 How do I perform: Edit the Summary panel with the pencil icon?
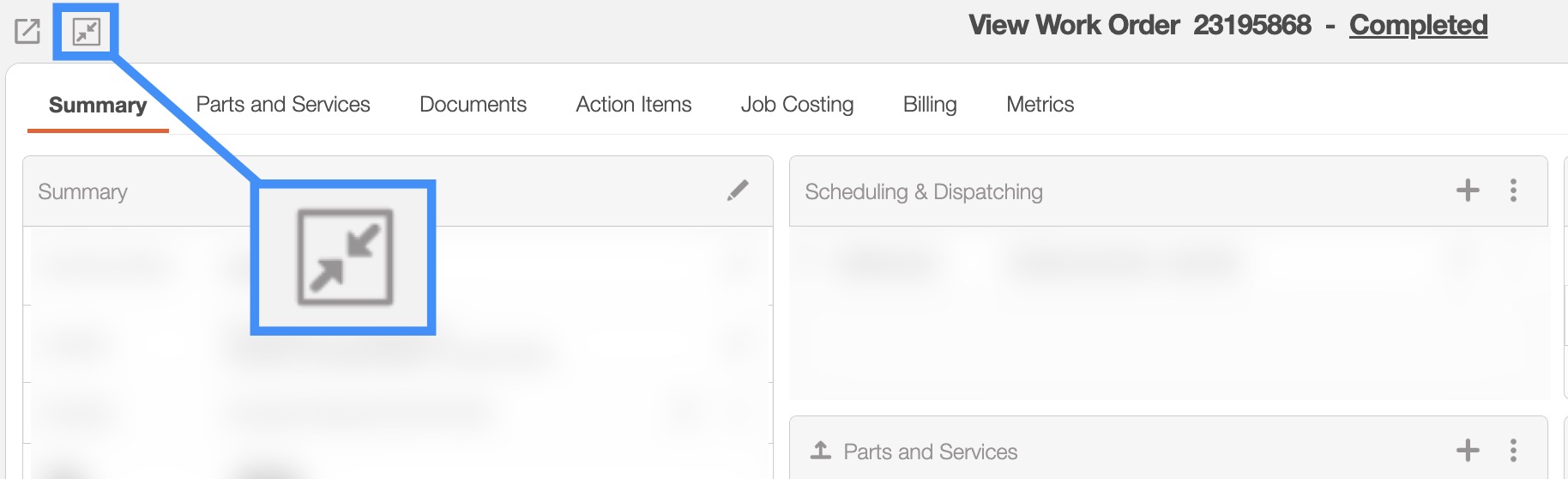738,191
